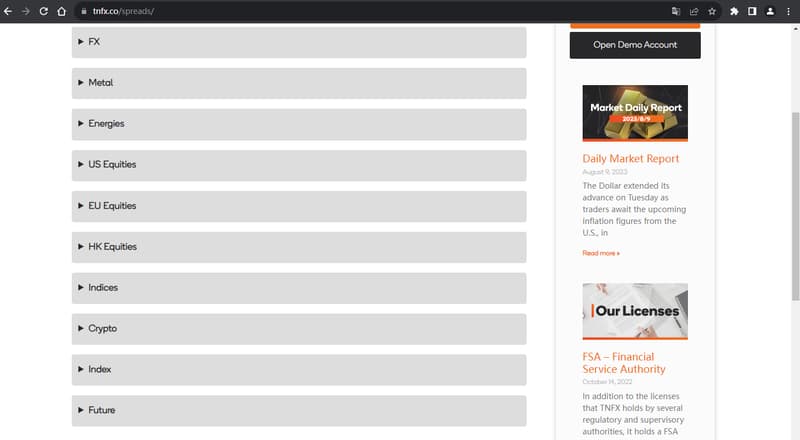This screenshot has height=440, width=800.
Task: Open the Our Licenses thumbnail
Action: (635, 311)
